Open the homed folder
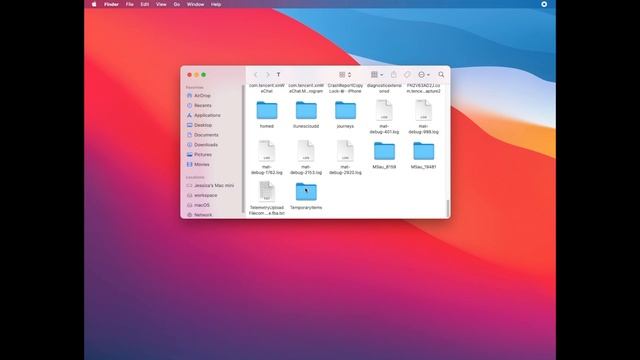This screenshot has width=640, height=360. [267, 111]
